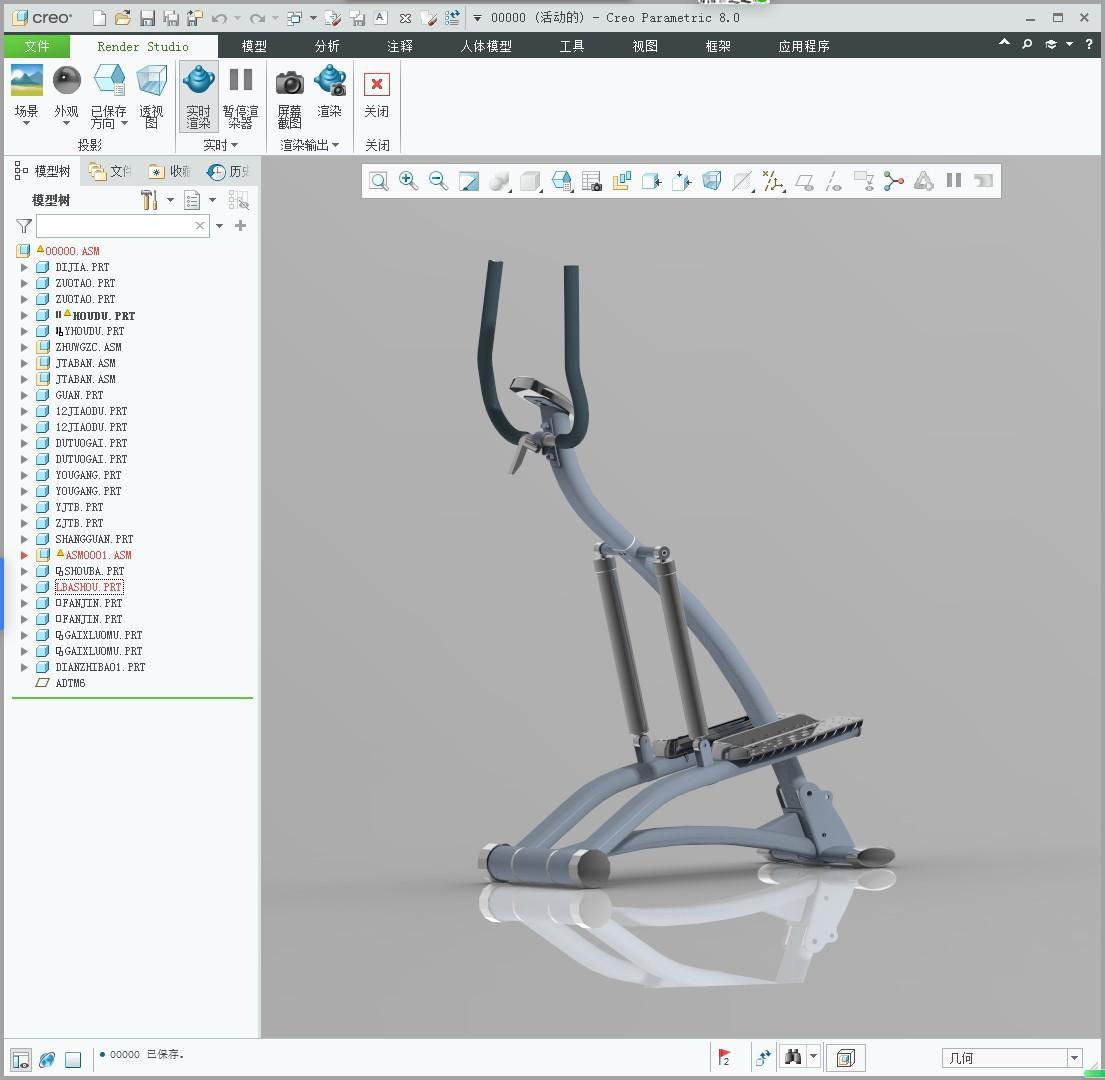Click the save icon in quick access toolbar
1105x1080 pixels.
pos(147,18)
